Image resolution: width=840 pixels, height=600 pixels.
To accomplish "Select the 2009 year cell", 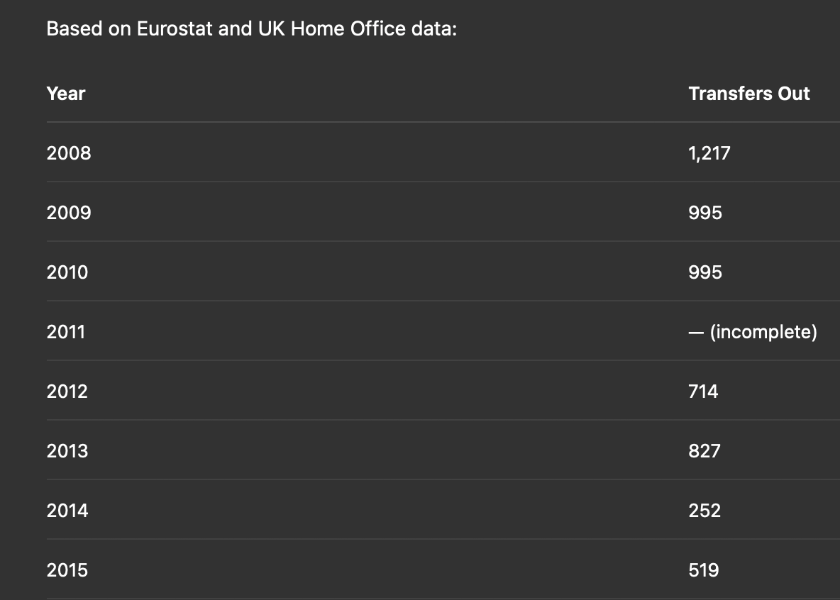I will coord(68,213).
